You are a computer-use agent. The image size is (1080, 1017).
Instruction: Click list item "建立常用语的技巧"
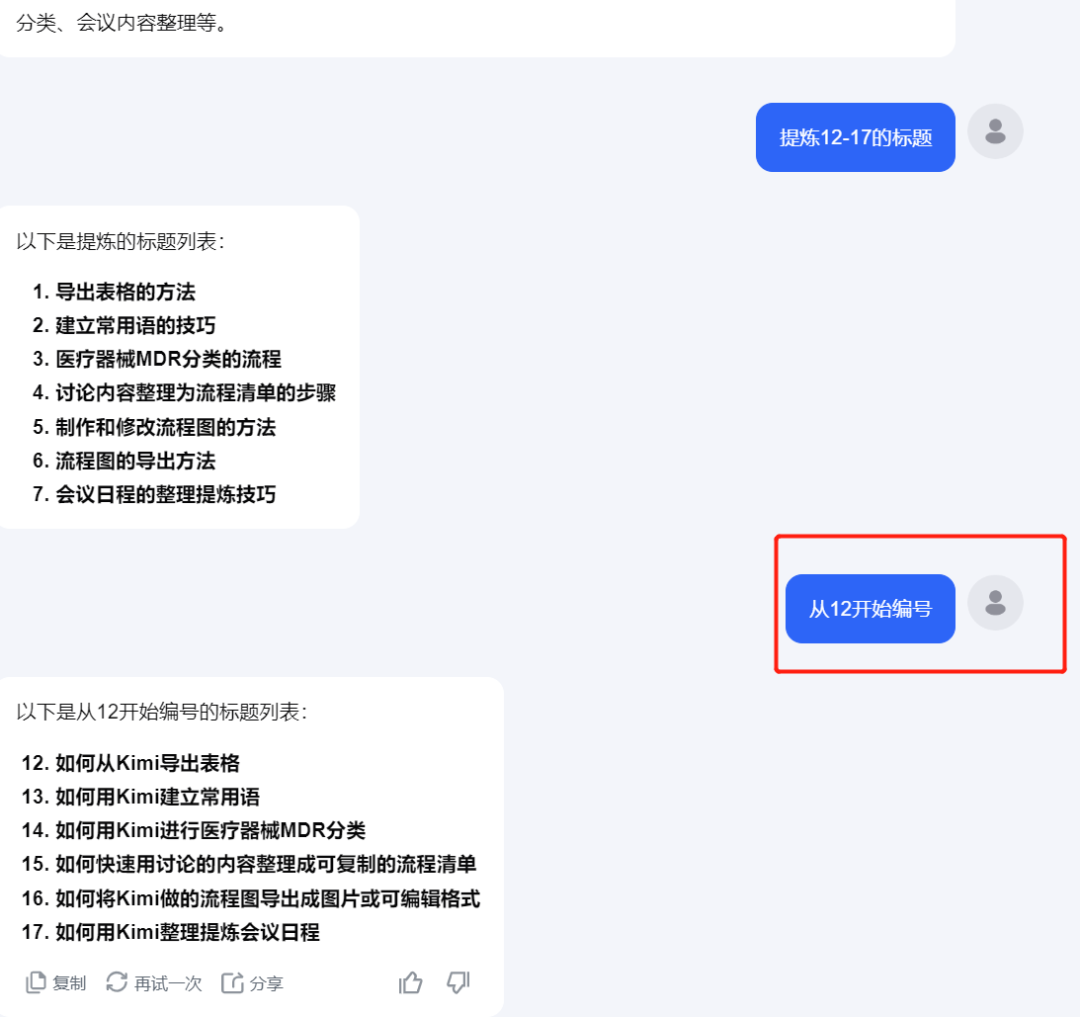click(x=136, y=325)
